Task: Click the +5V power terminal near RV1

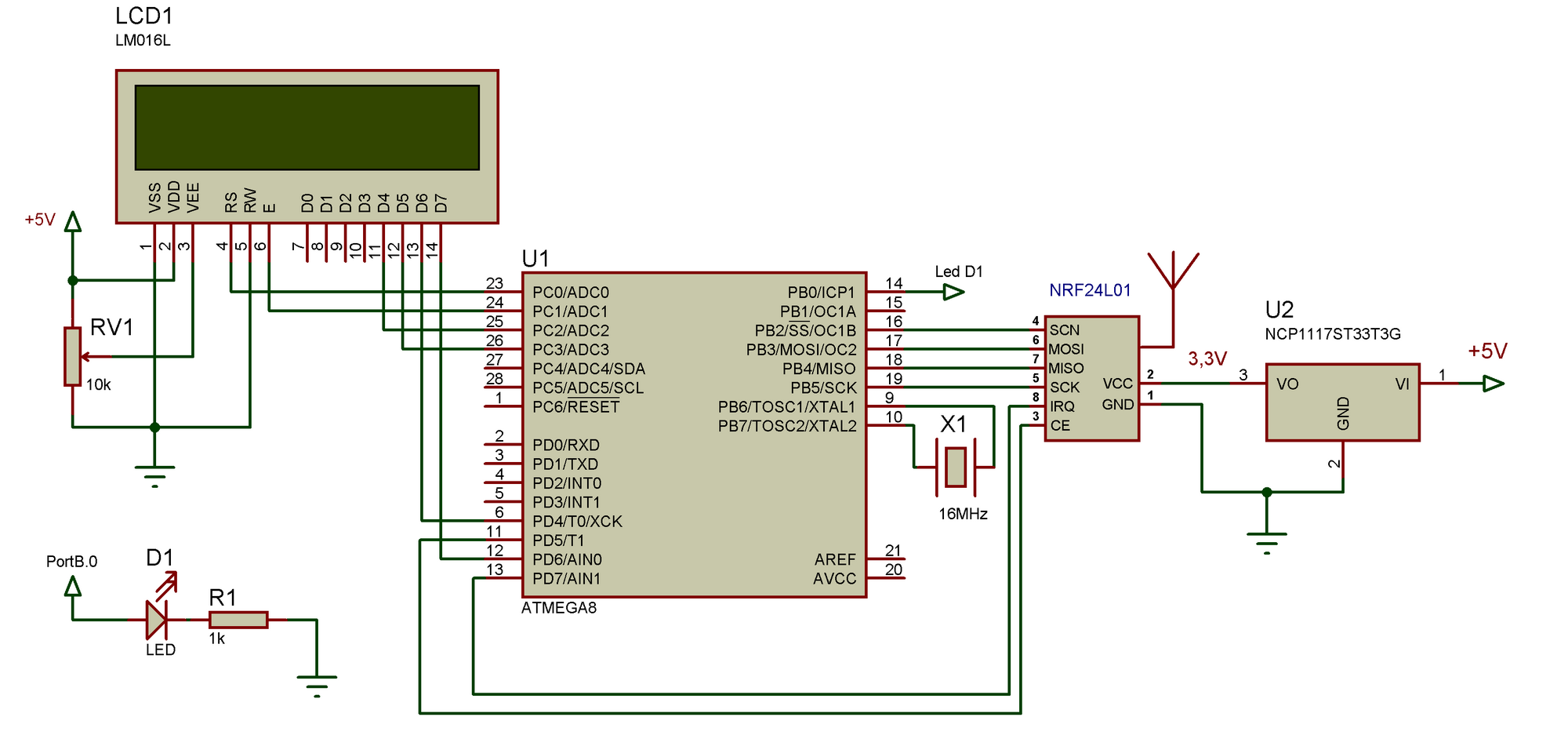Action: click(x=73, y=221)
